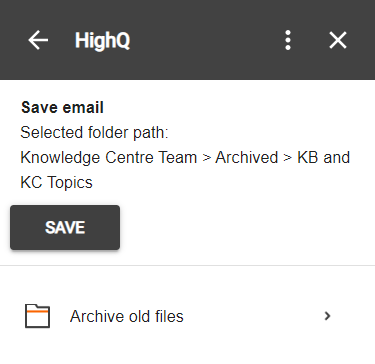Select KB and in the folder path
The width and height of the screenshot is (375, 364).
(323, 157)
